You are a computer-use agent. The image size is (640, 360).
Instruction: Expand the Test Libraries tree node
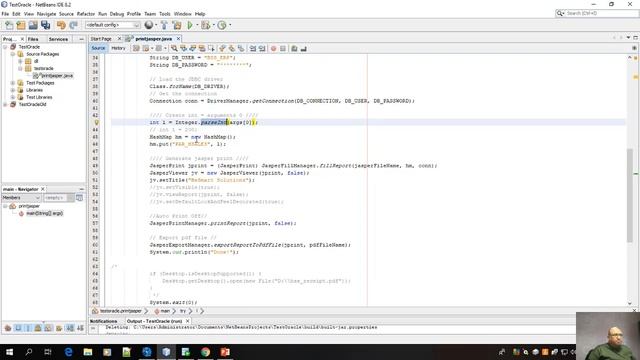click(x=13, y=97)
